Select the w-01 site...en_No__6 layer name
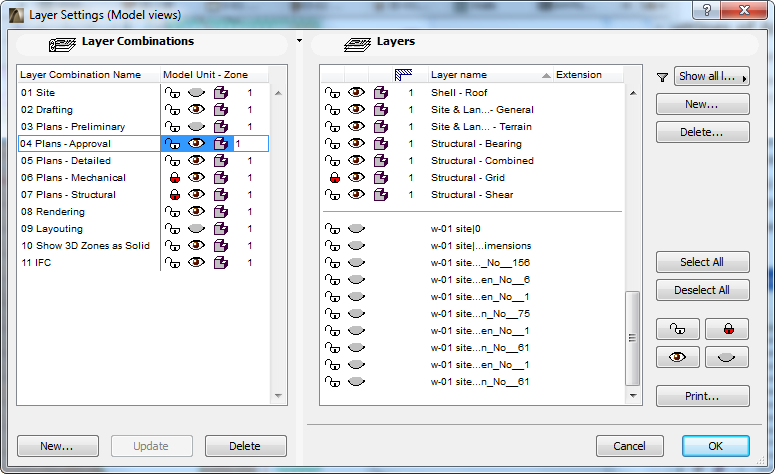 click(x=480, y=280)
